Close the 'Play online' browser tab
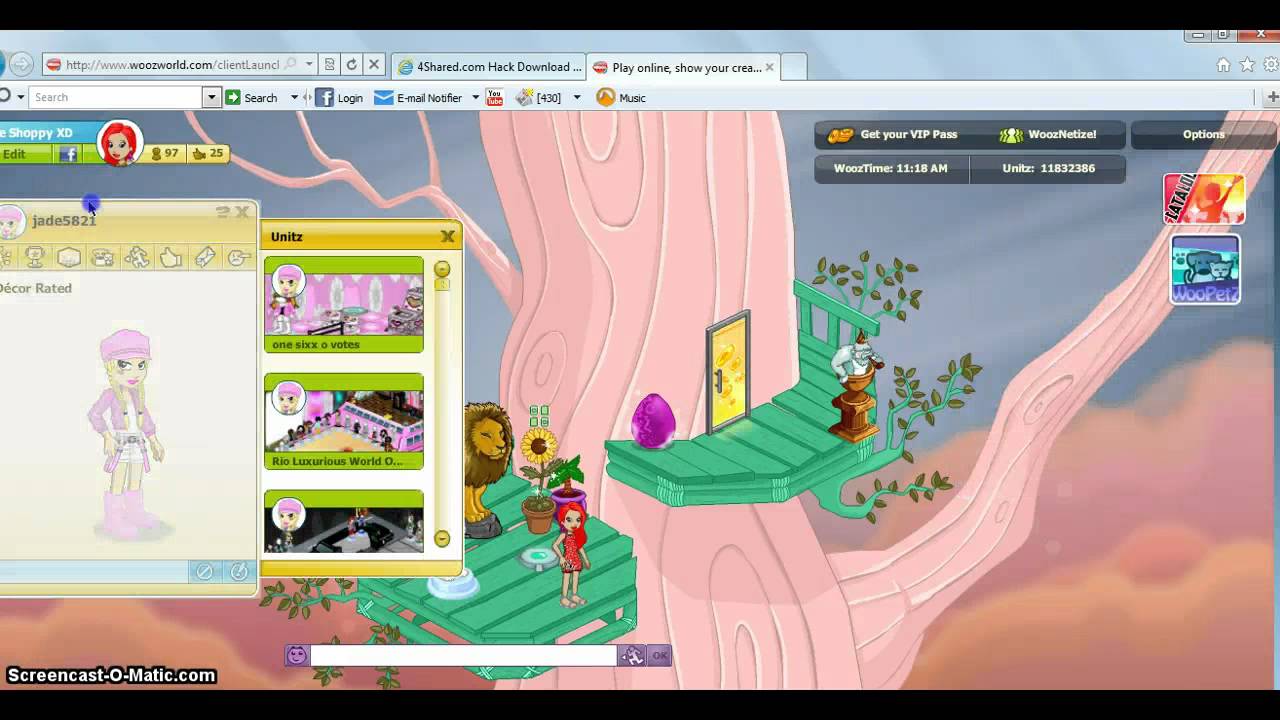This screenshot has width=1280, height=720. (770, 67)
